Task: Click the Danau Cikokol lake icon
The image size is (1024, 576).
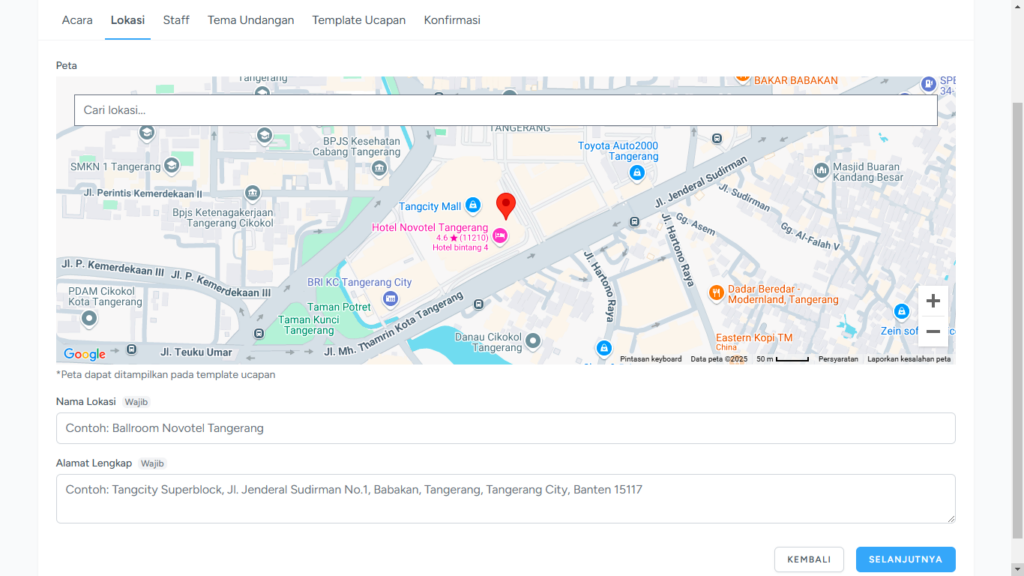Action: click(533, 341)
